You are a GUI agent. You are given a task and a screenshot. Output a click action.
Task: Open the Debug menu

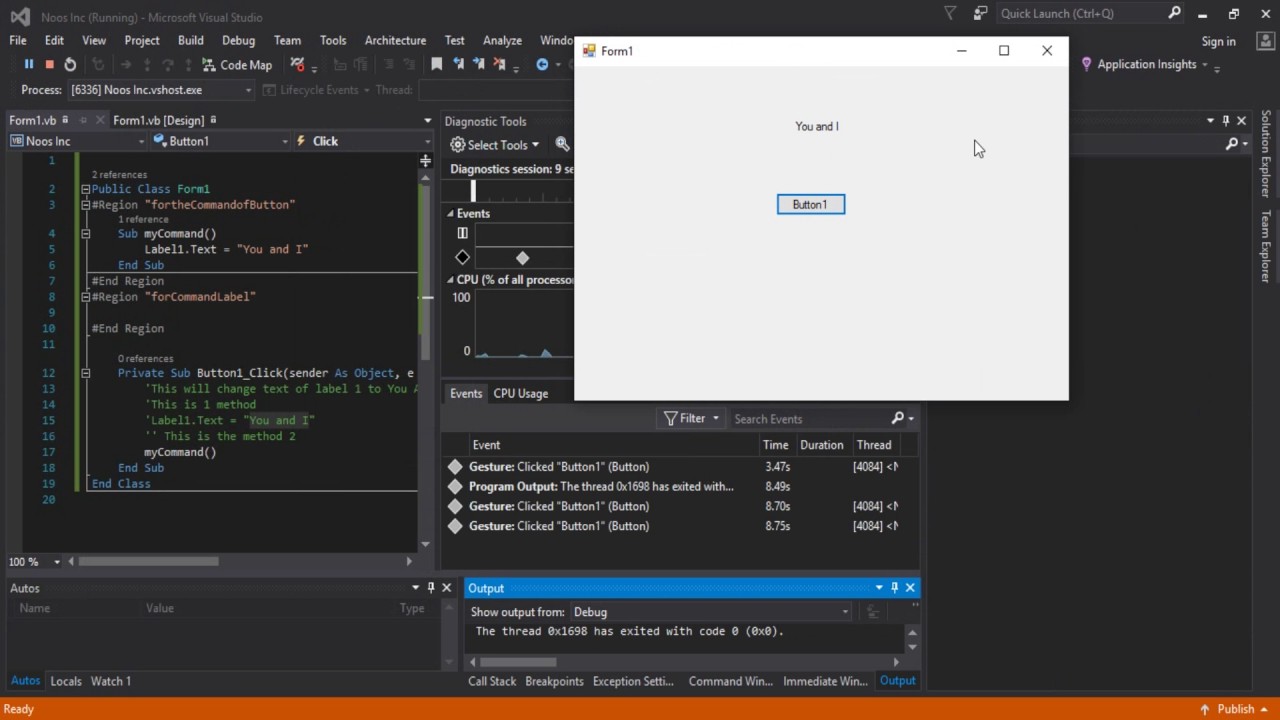pos(238,40)
